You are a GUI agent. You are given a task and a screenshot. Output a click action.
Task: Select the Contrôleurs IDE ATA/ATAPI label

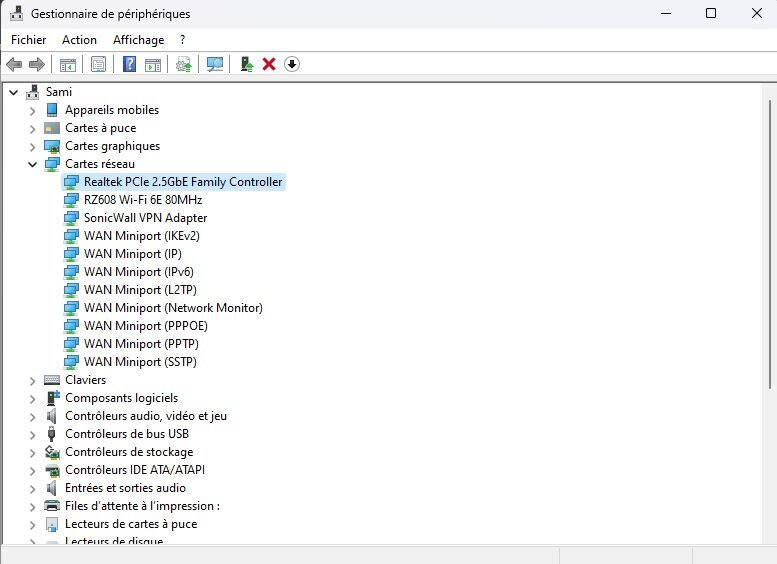tap(135, 470)
